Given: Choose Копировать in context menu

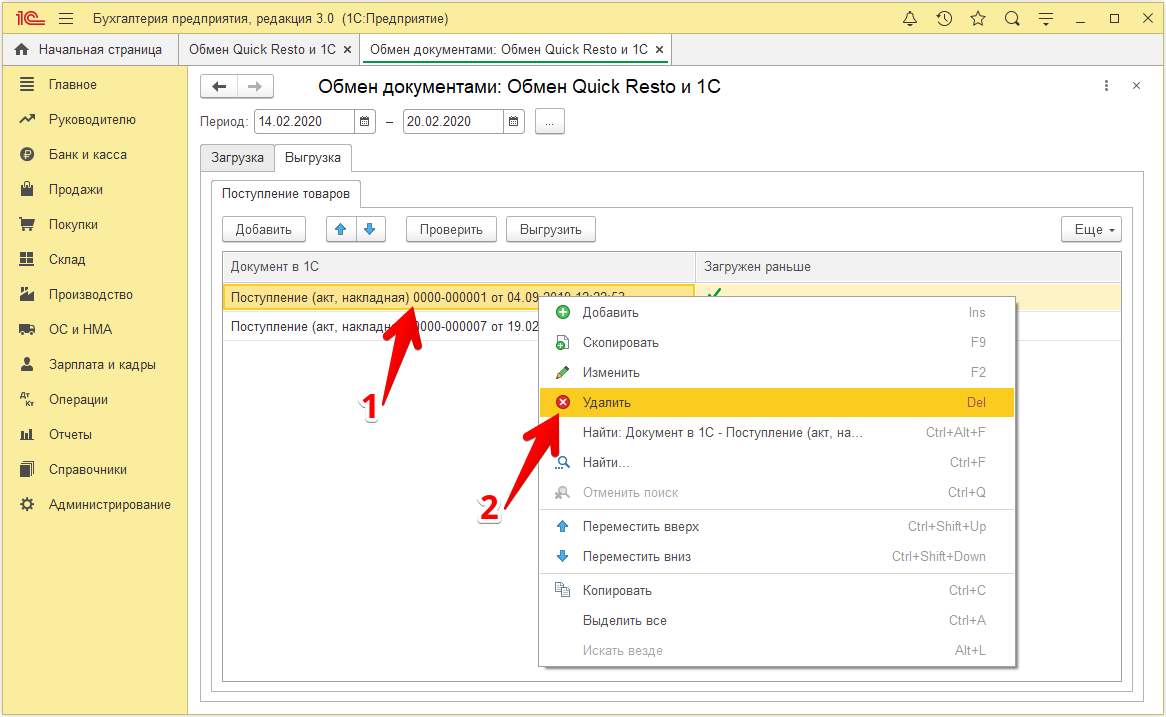Looking at the screenshot, I should point(777,591).
